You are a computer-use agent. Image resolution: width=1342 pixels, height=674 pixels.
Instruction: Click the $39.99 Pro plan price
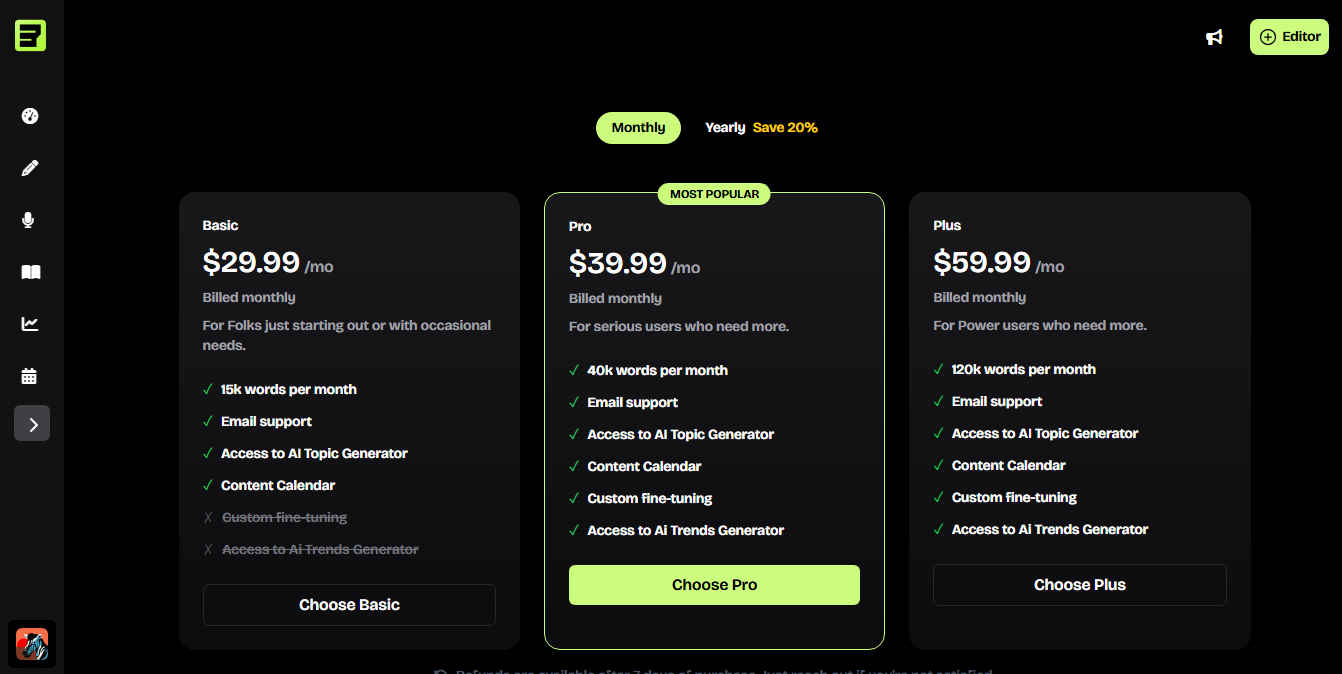[x=618, y=263]
